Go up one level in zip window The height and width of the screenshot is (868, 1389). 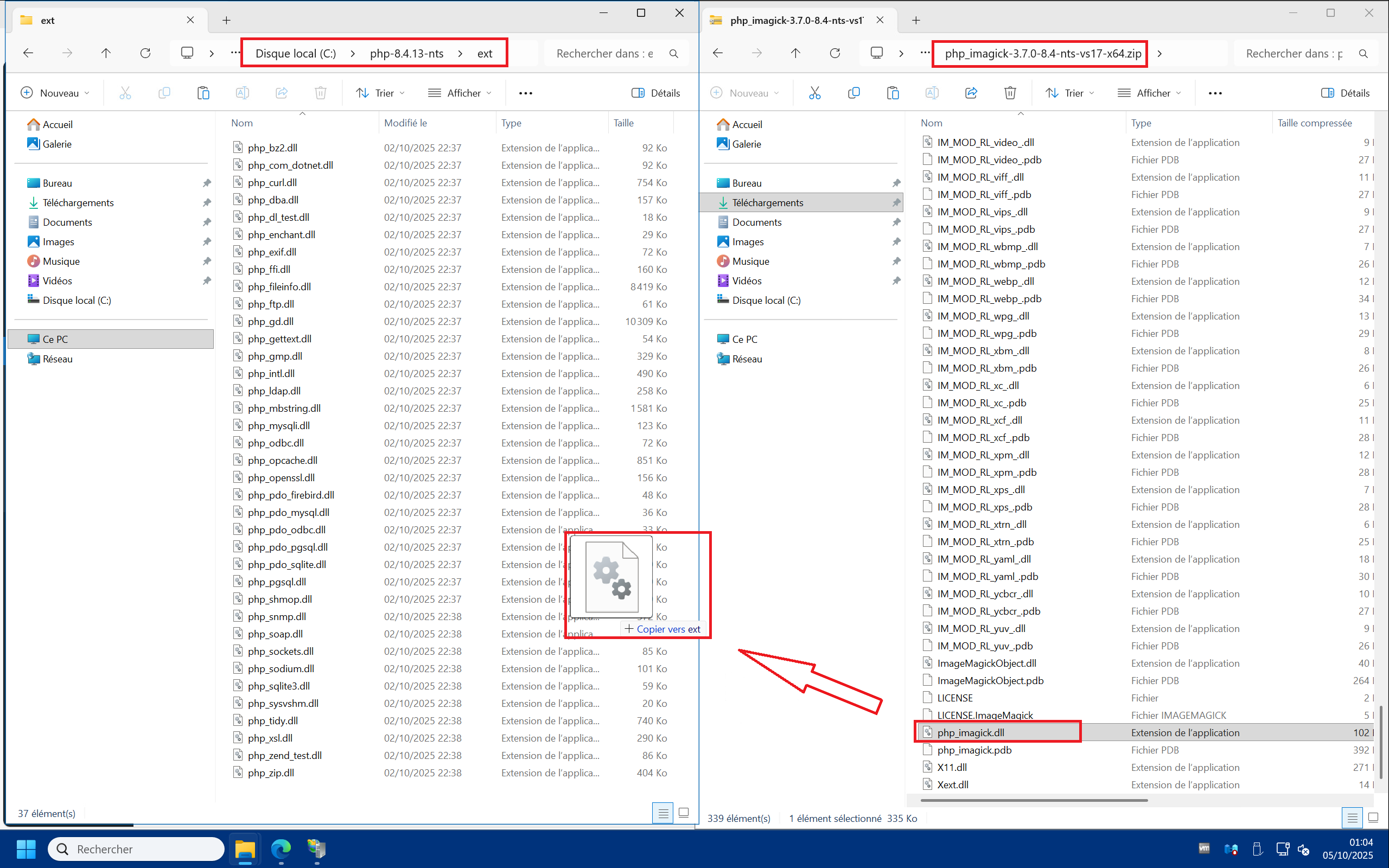pos(795,53)
